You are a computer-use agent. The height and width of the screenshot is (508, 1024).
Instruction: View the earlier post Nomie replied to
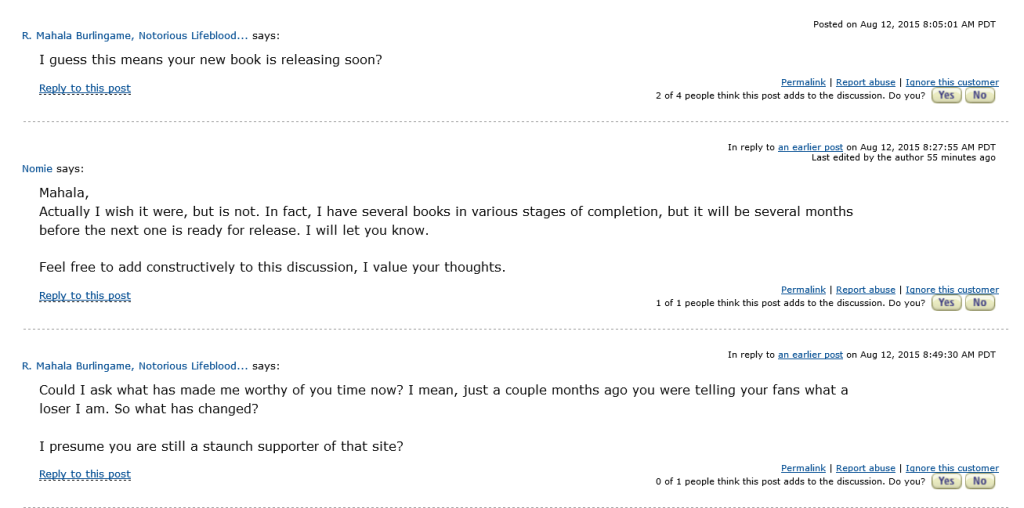(810, 147)
